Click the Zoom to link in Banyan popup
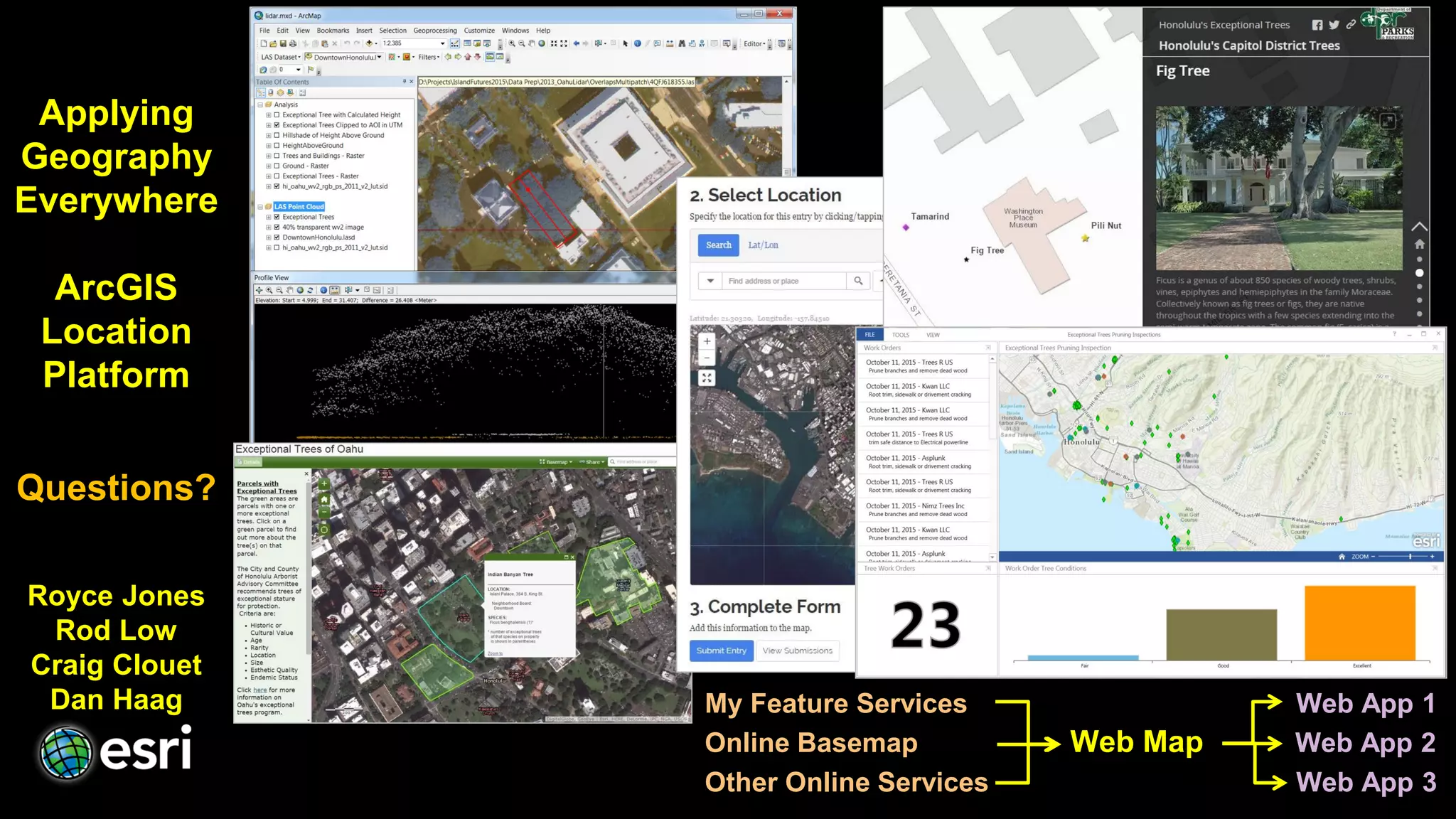The image size is (1456, 819). coord(496,653)
